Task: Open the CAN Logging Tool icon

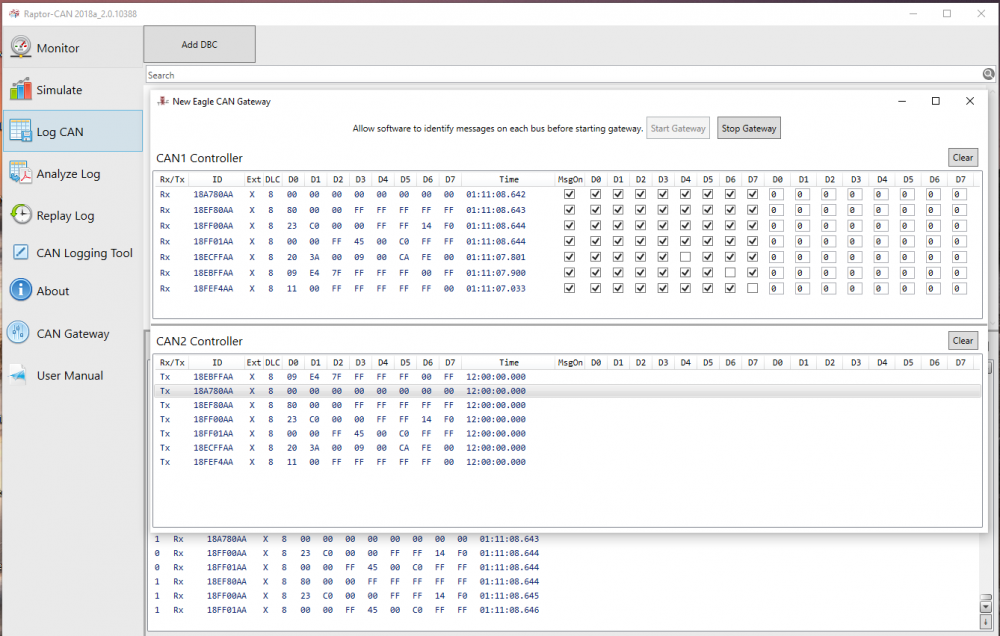Action: point(20,253)
